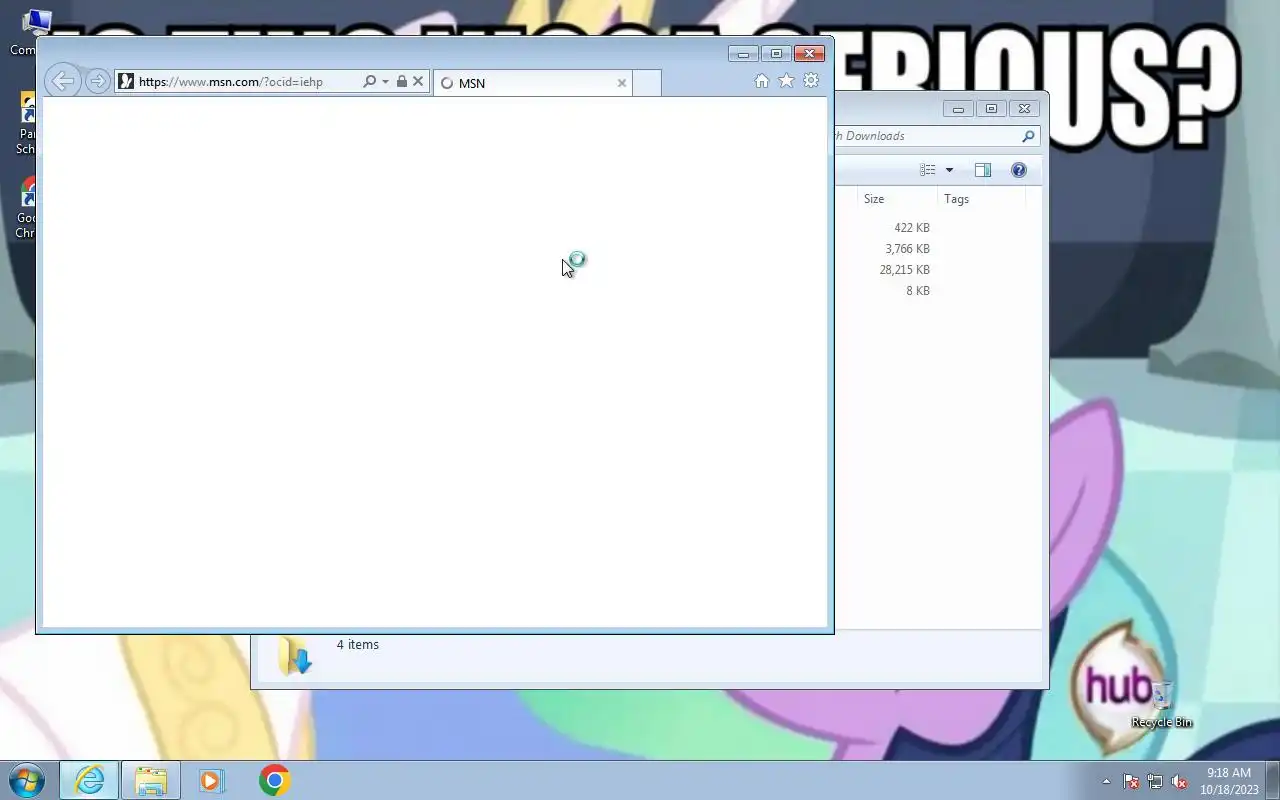Viewport: 1280px width, 800px height.
Task: Open the clock showing 9:18 AM
Action: tap(1229, 781)
